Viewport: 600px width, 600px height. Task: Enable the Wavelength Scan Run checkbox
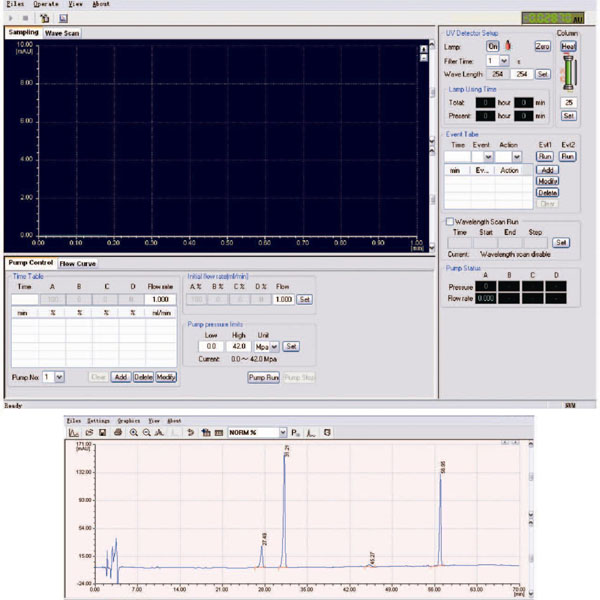(448, 221)
